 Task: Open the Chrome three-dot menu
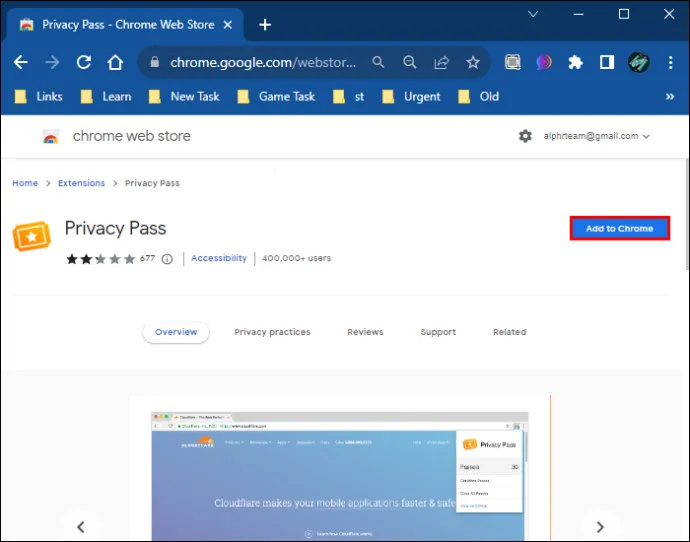(671, 62)
